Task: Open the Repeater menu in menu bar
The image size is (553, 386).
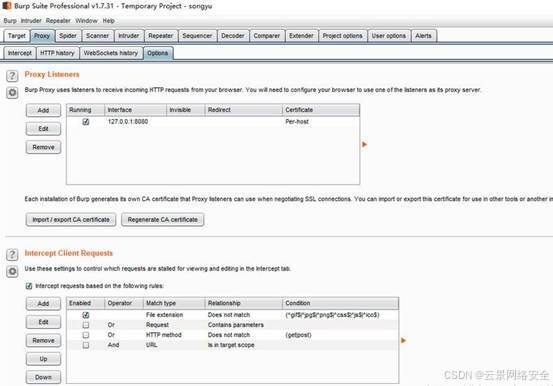Action: [x=58, y=21]
